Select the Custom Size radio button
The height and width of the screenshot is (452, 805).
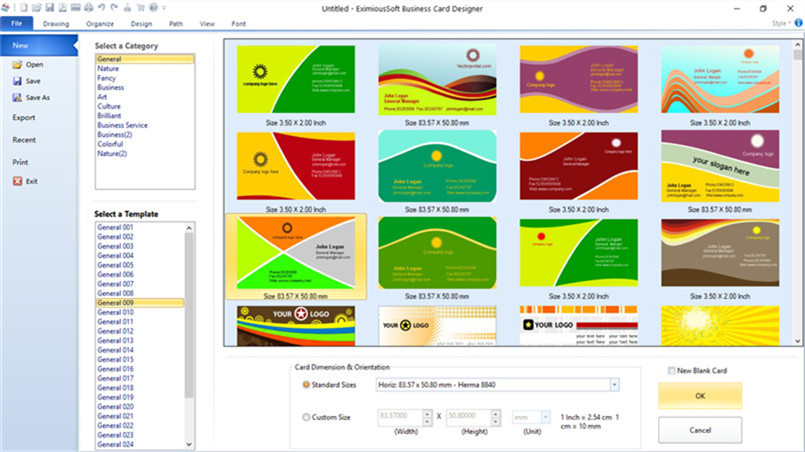[306, 417]
